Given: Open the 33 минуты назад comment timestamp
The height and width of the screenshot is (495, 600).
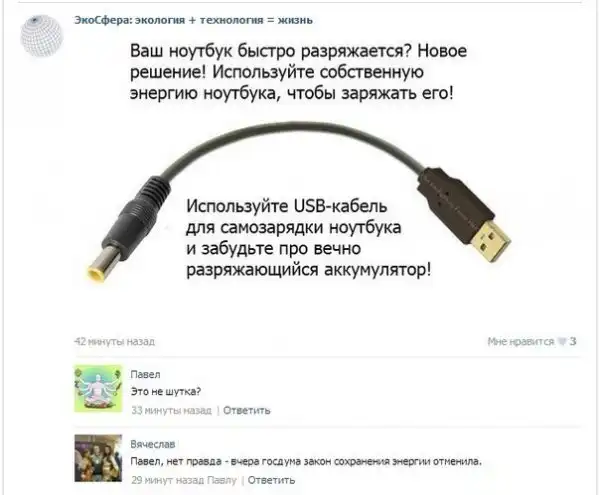Looking at the screenshot, I should tap(171, 410).
